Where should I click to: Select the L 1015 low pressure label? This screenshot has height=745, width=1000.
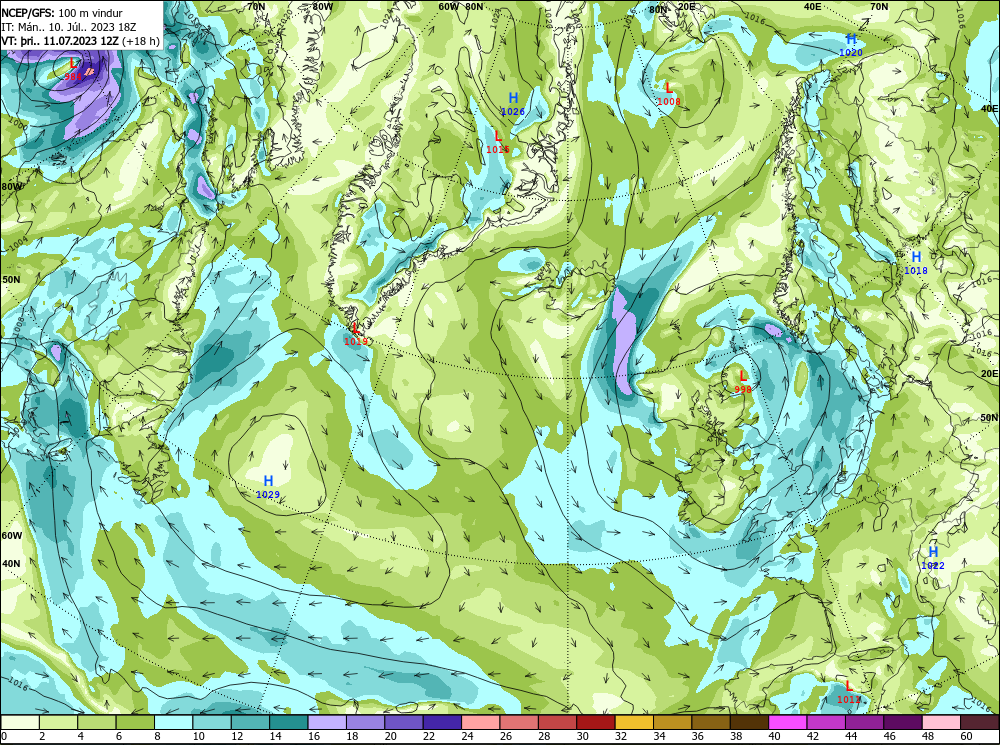point(498,142)
